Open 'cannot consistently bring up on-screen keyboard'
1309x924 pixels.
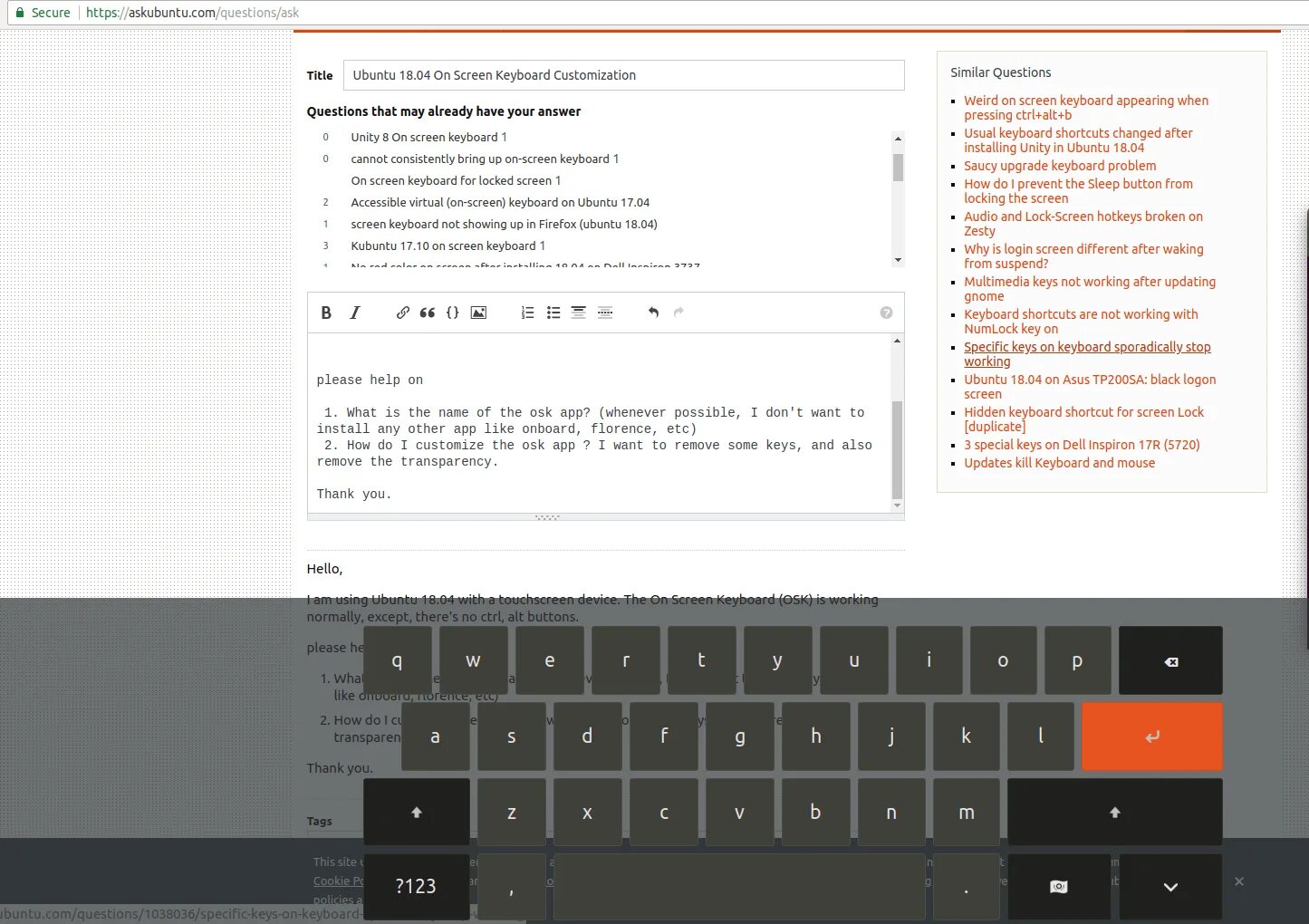click(485, 159)
